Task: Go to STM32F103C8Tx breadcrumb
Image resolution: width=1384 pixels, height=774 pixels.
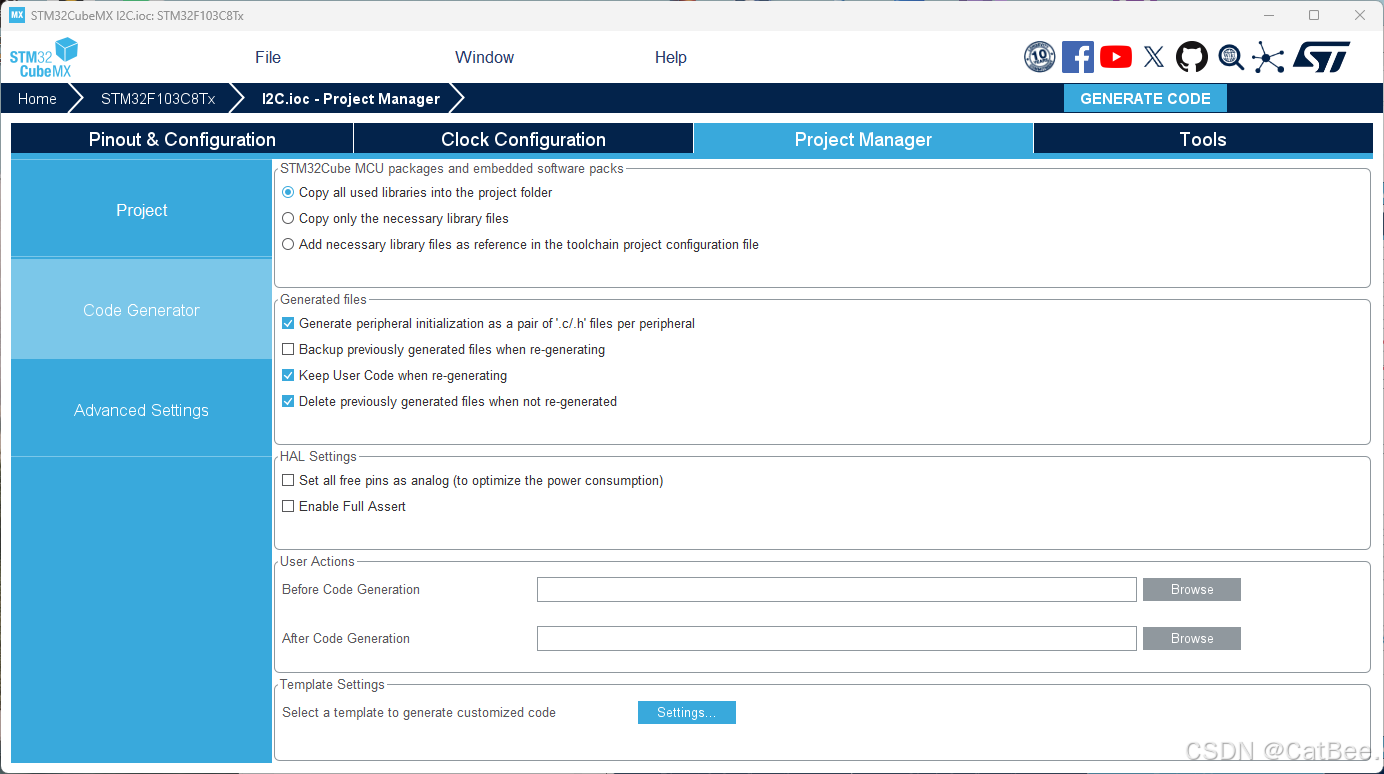Action: 158,98
